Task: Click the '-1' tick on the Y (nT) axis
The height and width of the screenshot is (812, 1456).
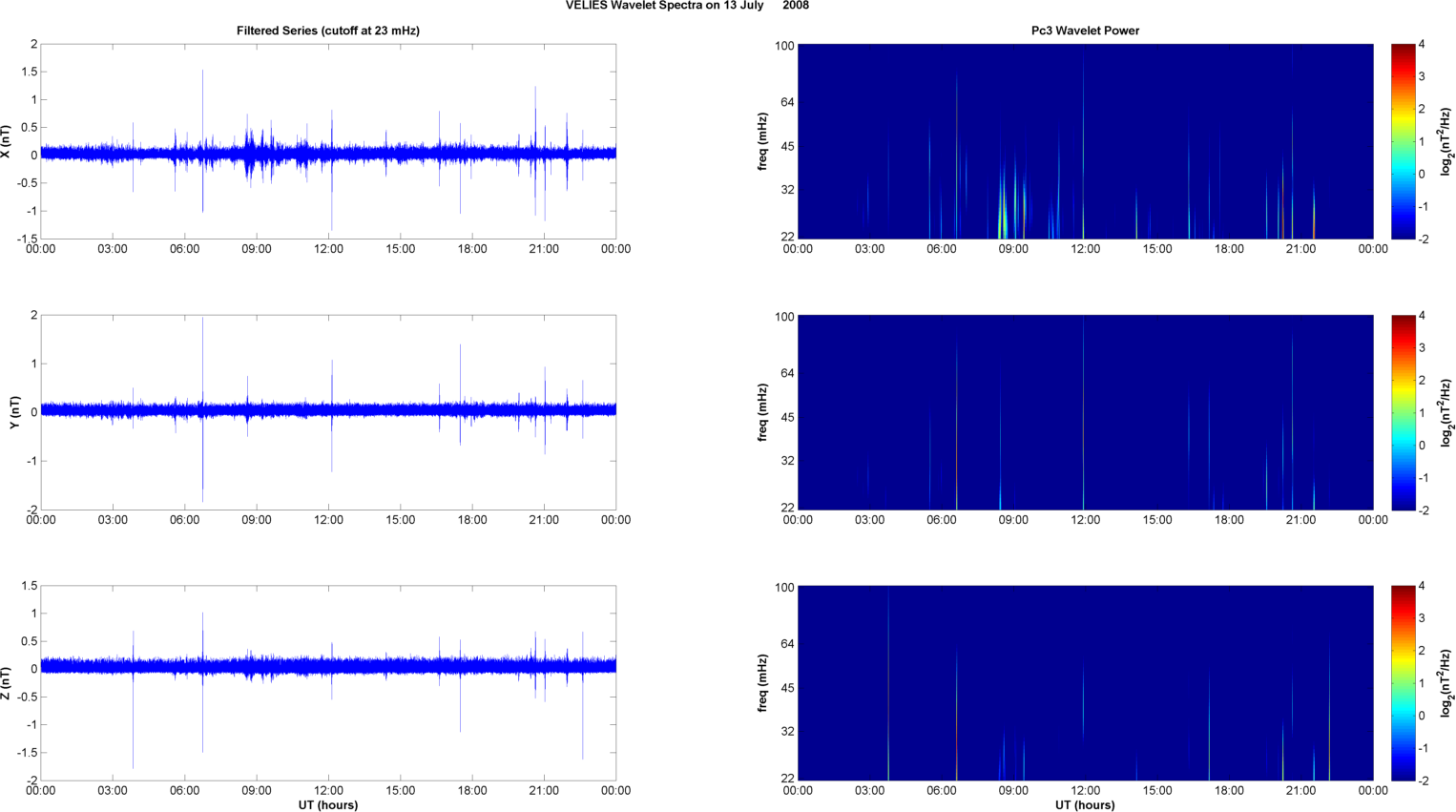Action: click(x=31, y=461)
